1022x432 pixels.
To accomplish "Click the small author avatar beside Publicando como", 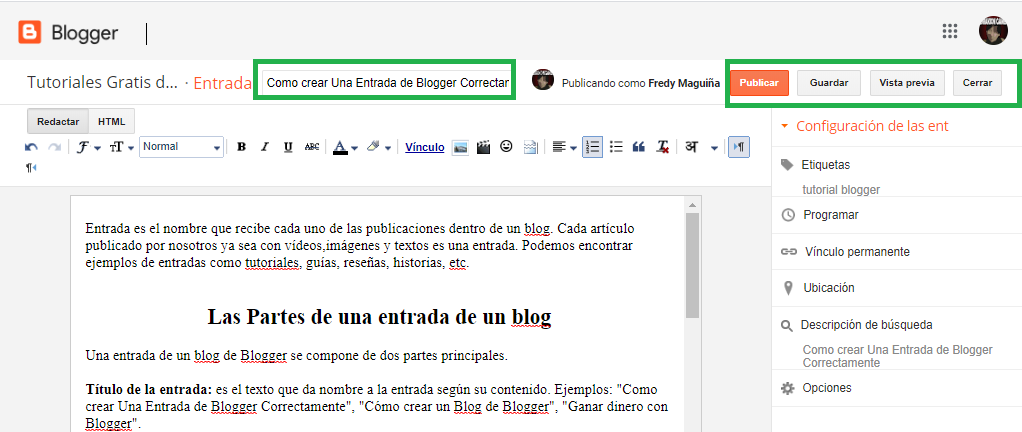I will click(543, 79).
